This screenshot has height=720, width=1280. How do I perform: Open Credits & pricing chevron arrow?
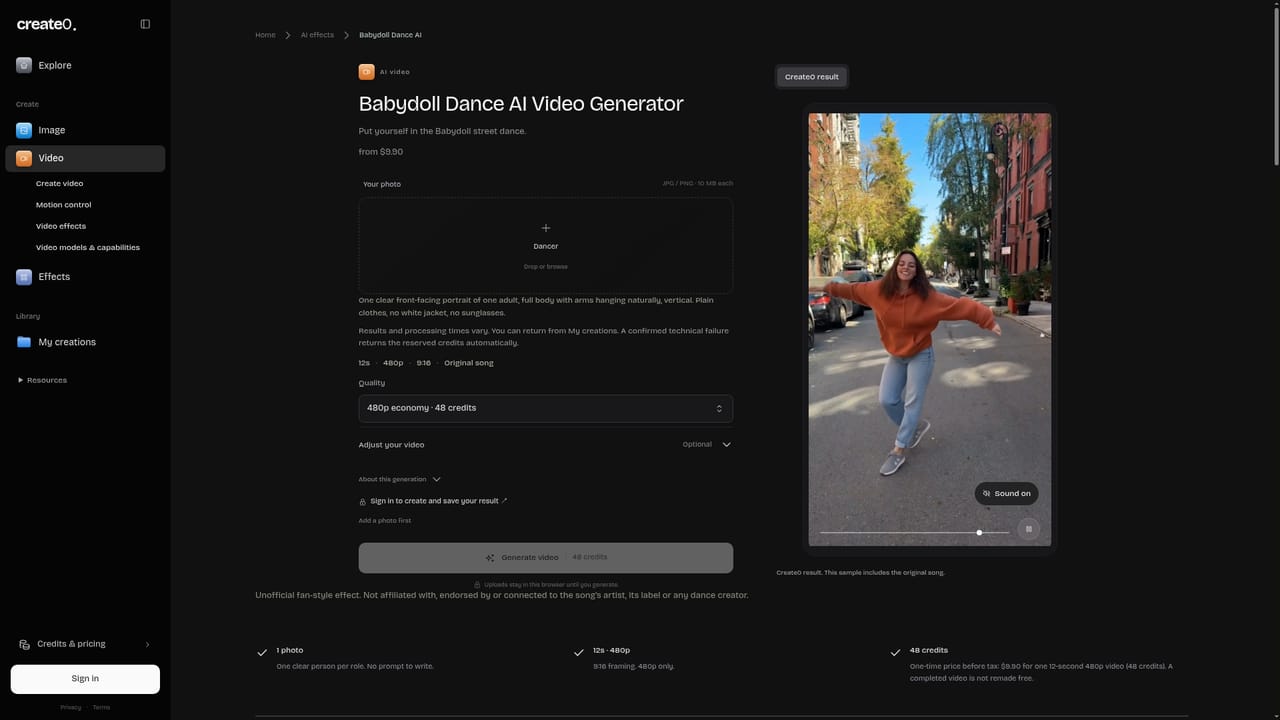pyautogui.click(x=148, y=645)
